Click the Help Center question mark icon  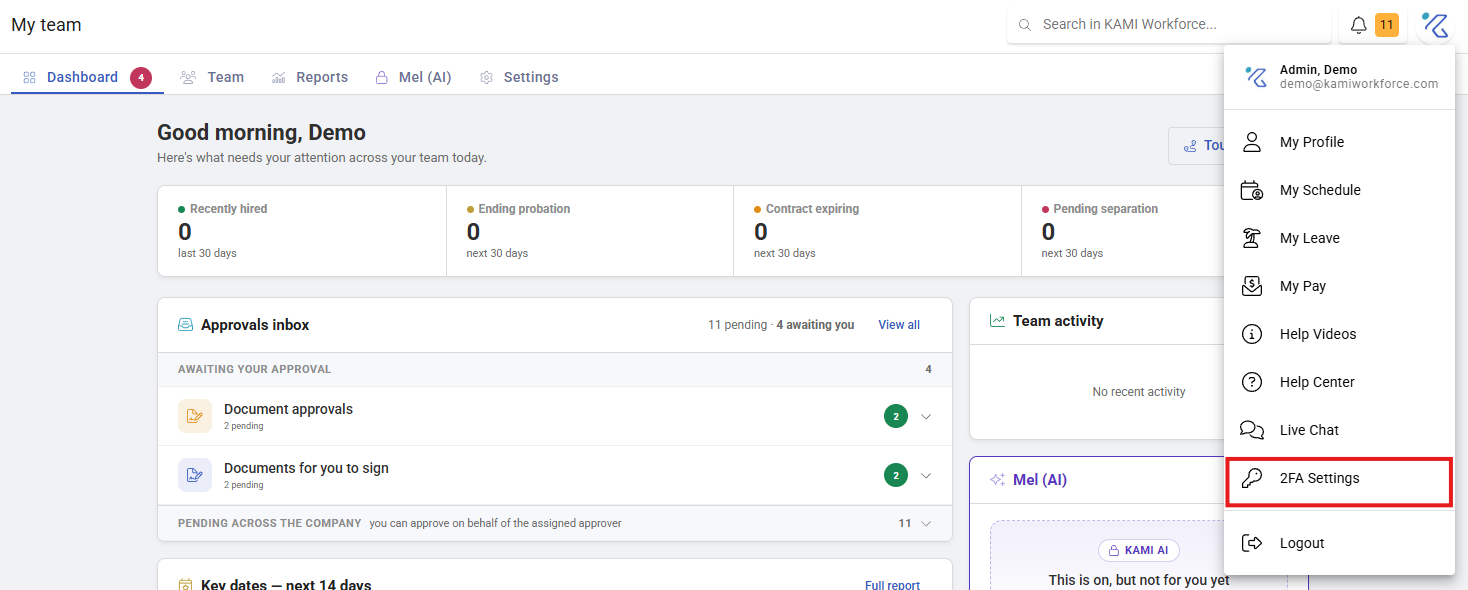coord(1252,382)
